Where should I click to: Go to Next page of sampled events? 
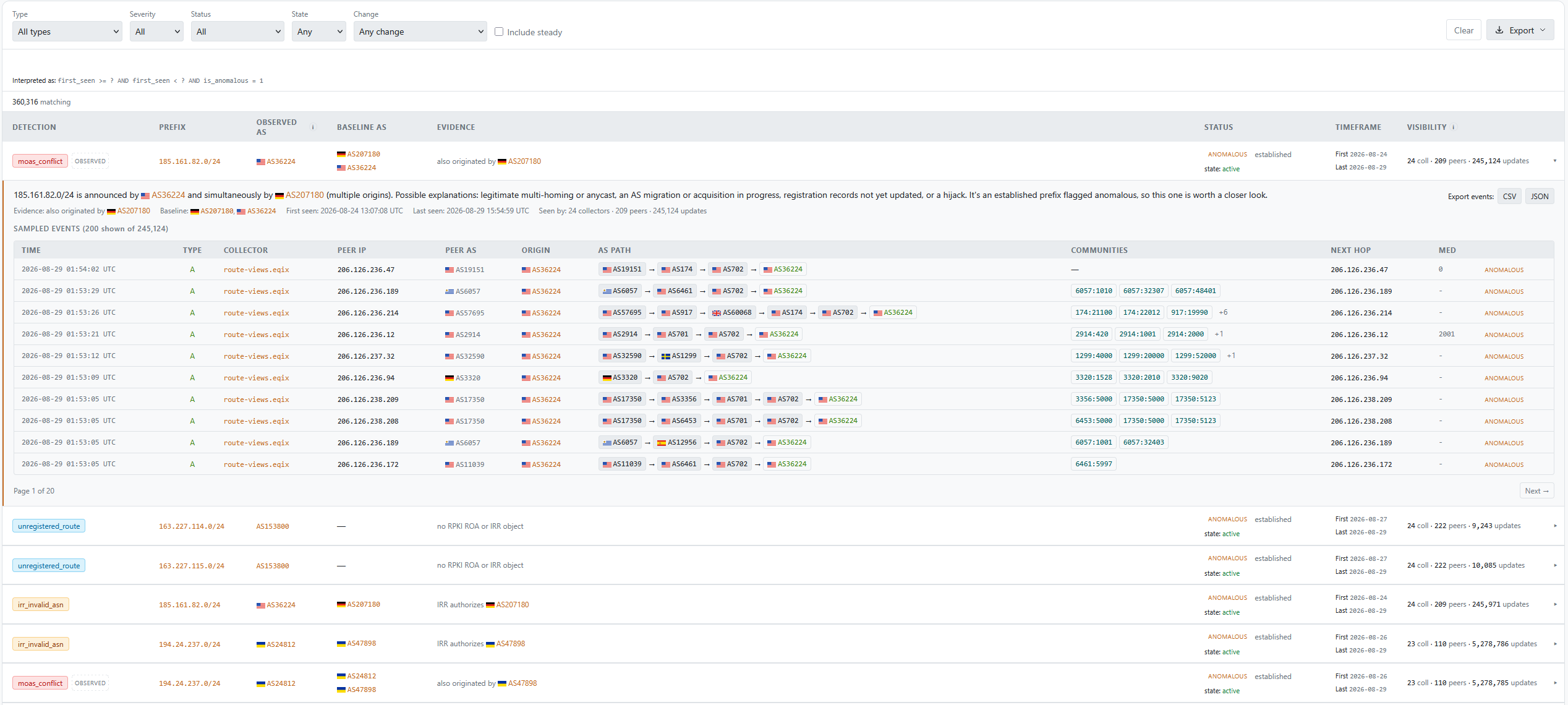coord(1536,491)
